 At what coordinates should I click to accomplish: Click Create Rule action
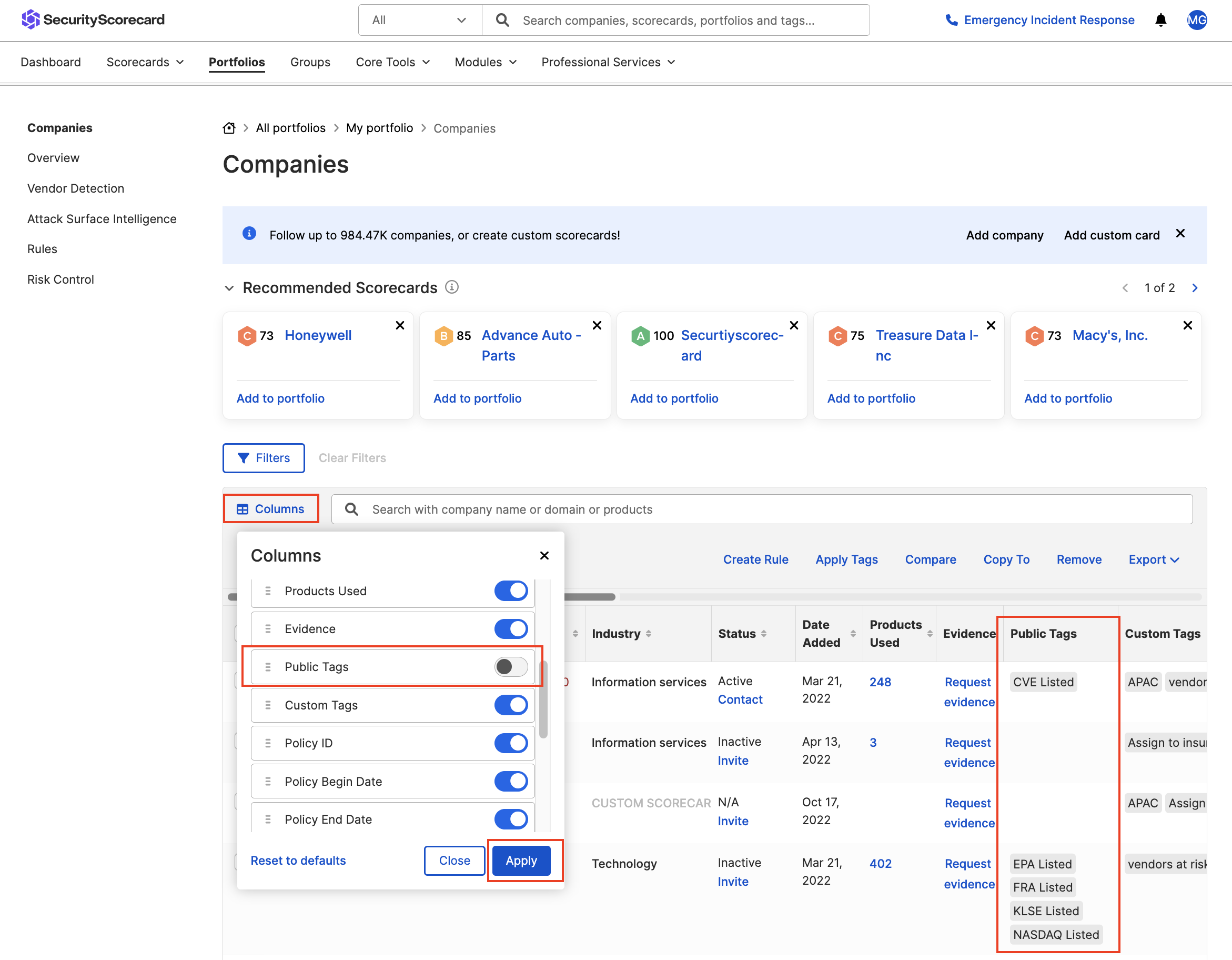click(756, 559)
